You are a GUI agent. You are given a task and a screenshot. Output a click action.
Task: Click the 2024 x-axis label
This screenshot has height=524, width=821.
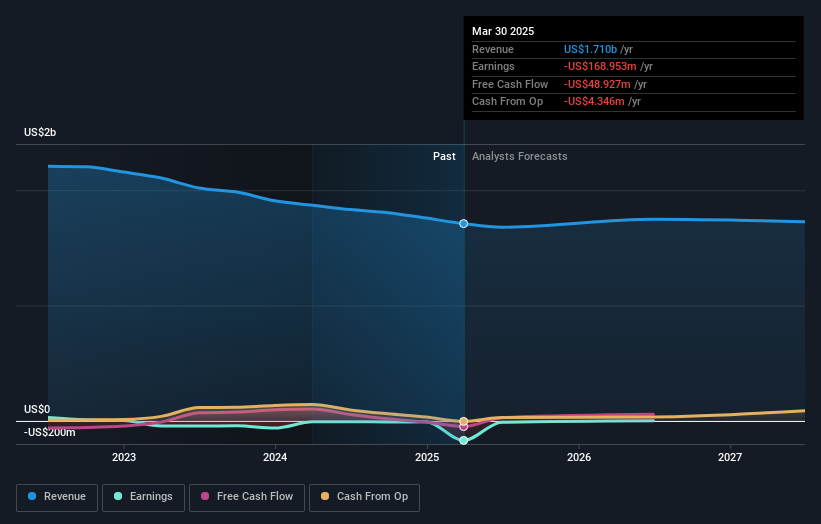275,457
